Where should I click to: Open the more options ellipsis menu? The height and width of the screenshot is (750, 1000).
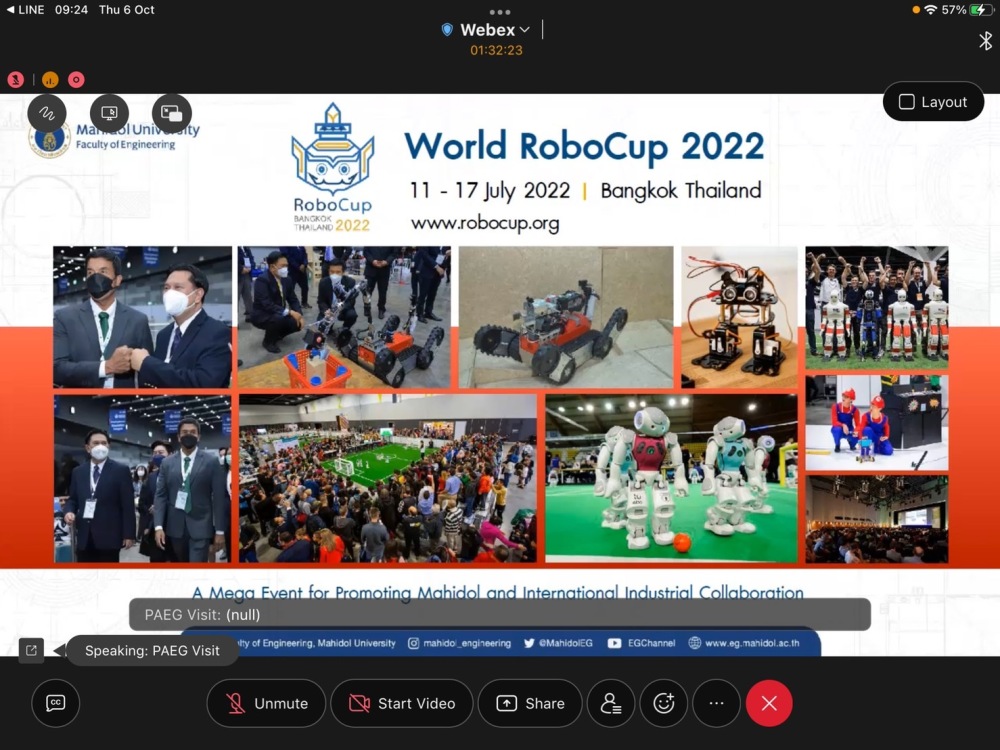click(x=716, y=703)
